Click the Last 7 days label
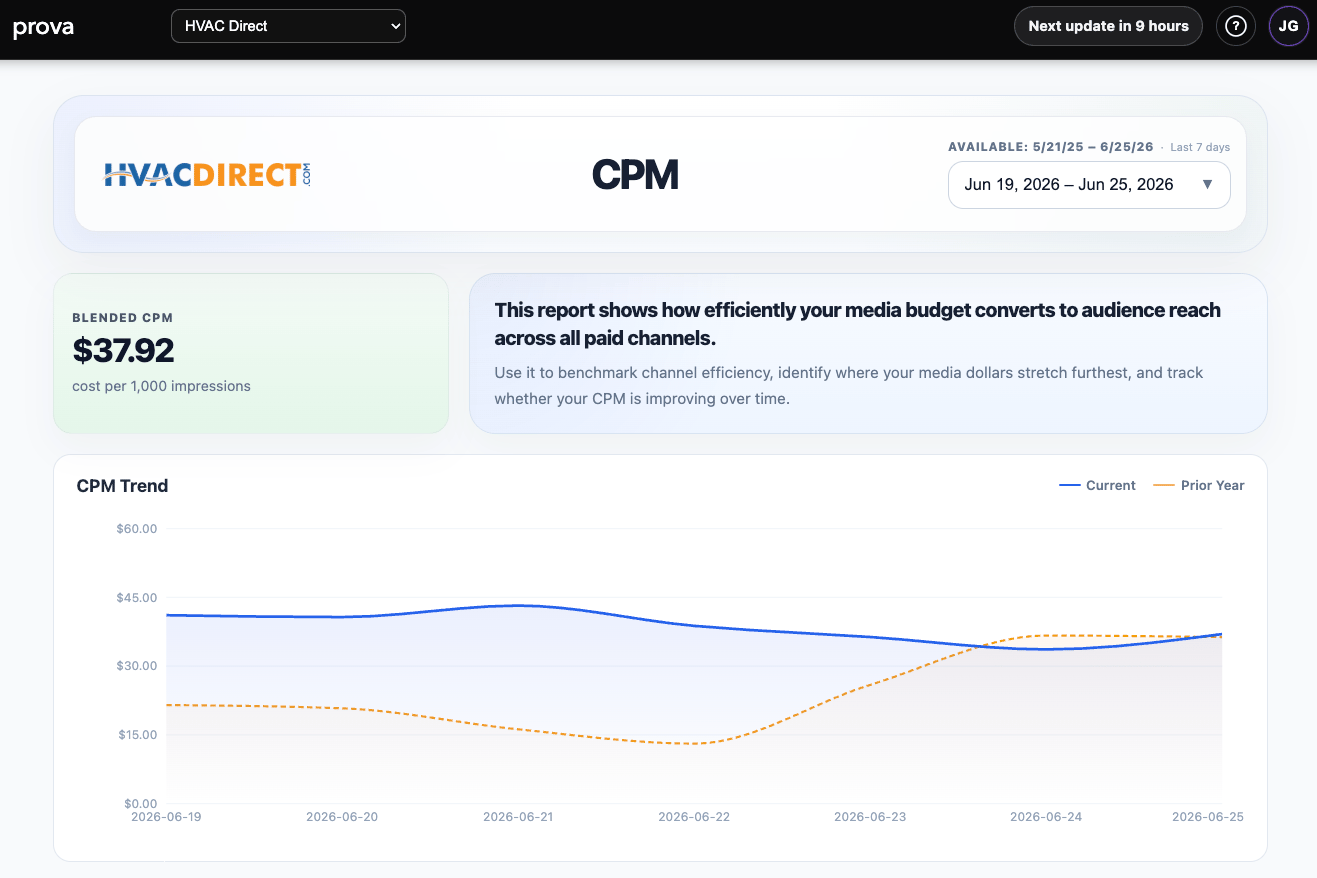The height and width of the screenshot is (878, 1317). pyautogui.click(x=1200, y=147)
